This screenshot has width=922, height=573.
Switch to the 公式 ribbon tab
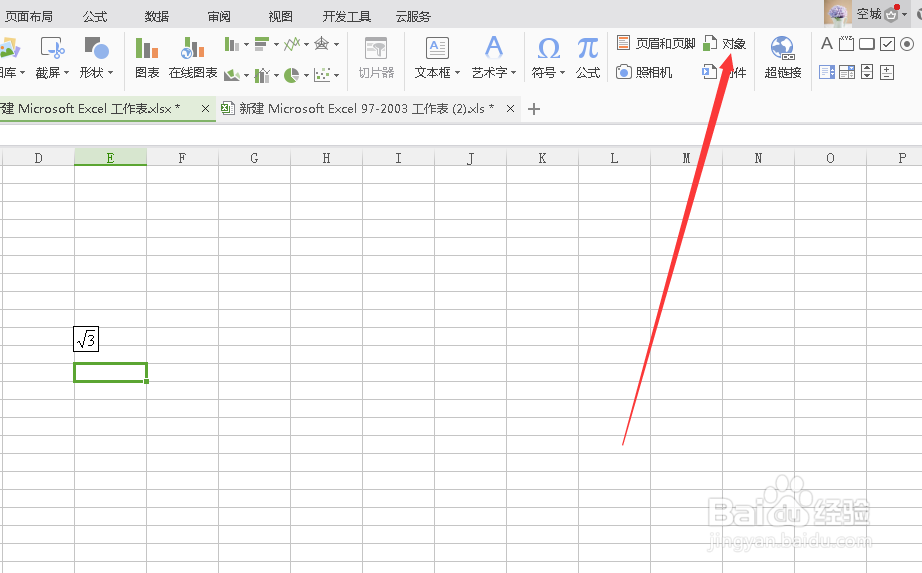(x=95, y=16)
